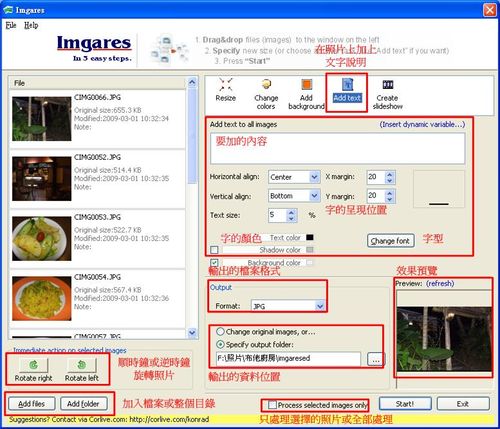Pick the black Text color swatch
Image resolution: width=500 pixels, height=429 pixels.
[x=310, y=237]
